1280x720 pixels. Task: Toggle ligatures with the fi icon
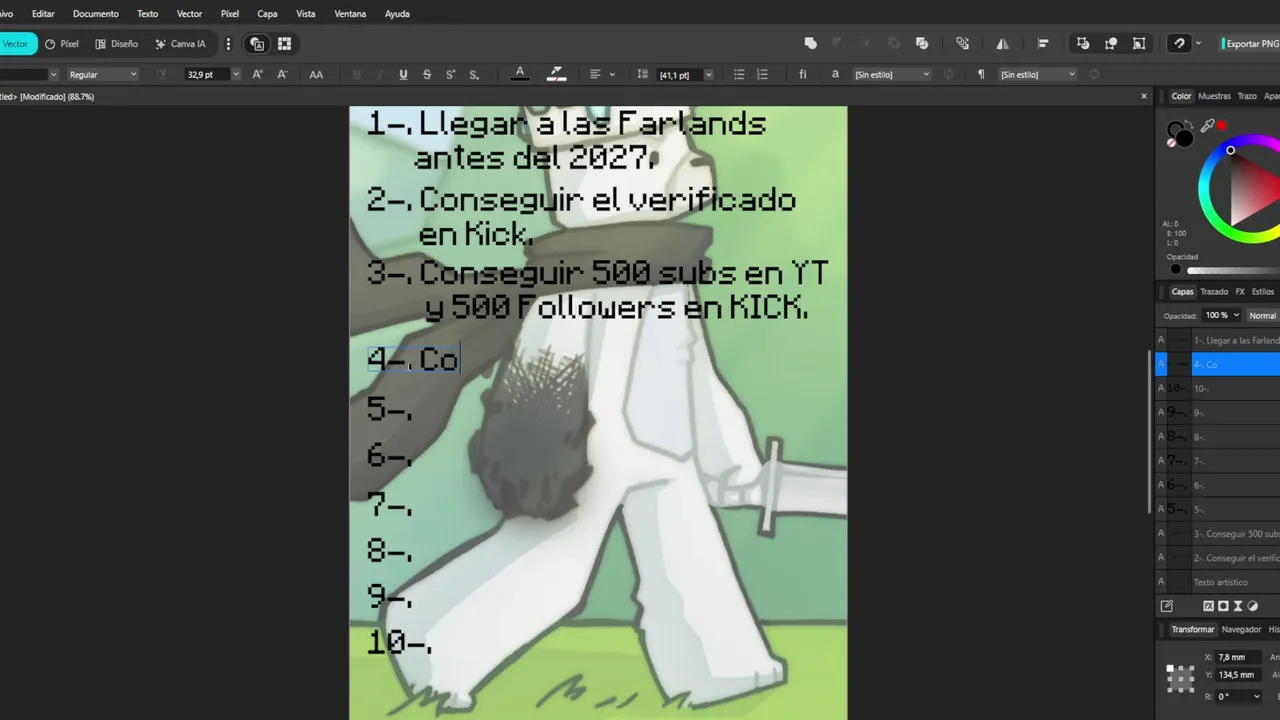[x=802, y=75]
